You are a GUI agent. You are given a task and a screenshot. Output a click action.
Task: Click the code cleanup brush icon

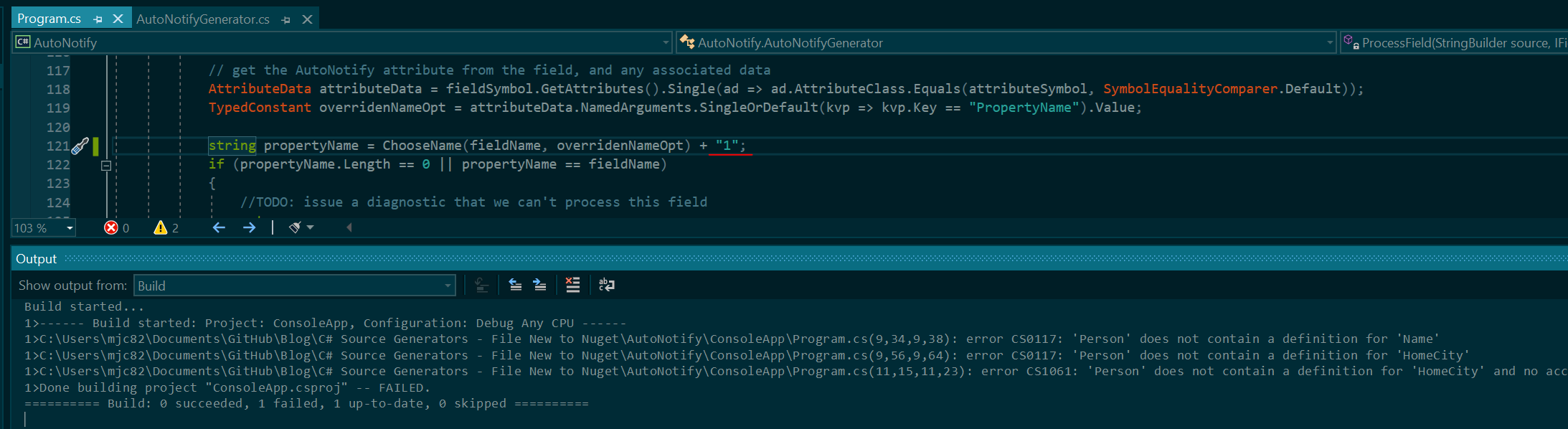(x=295, y=227)
